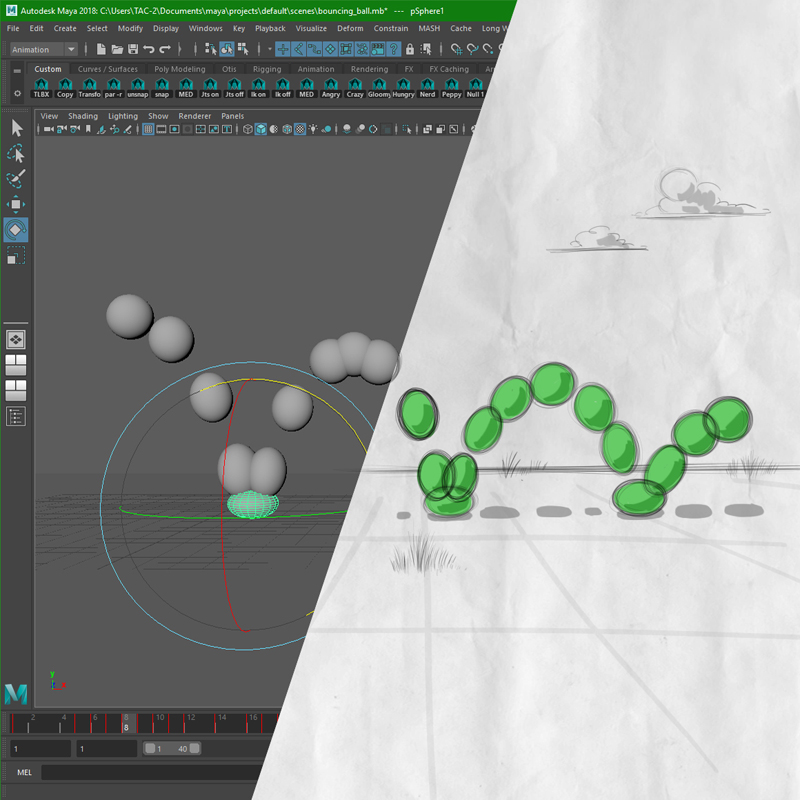Toggle smooth shade all in viewport
Image resolution: width=800 pixels, height=800 pixels.
pos(261,129)
